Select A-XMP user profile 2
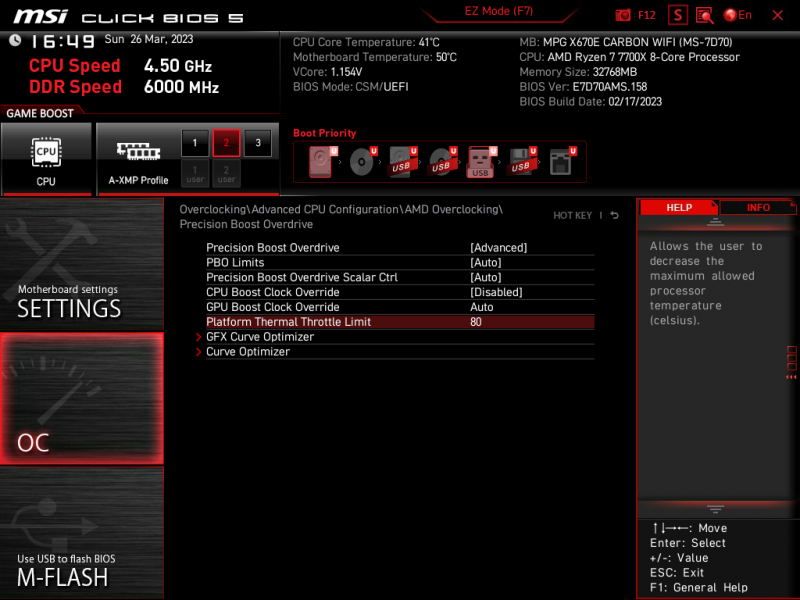The image size is (800, 600). click(226, 173)
